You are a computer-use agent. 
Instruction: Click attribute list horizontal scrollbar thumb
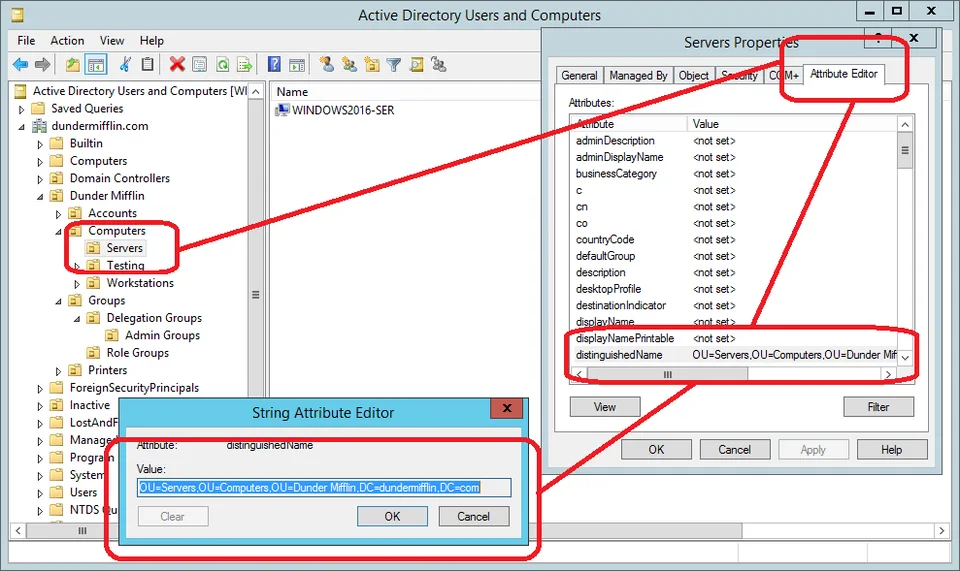coord(667,374)
